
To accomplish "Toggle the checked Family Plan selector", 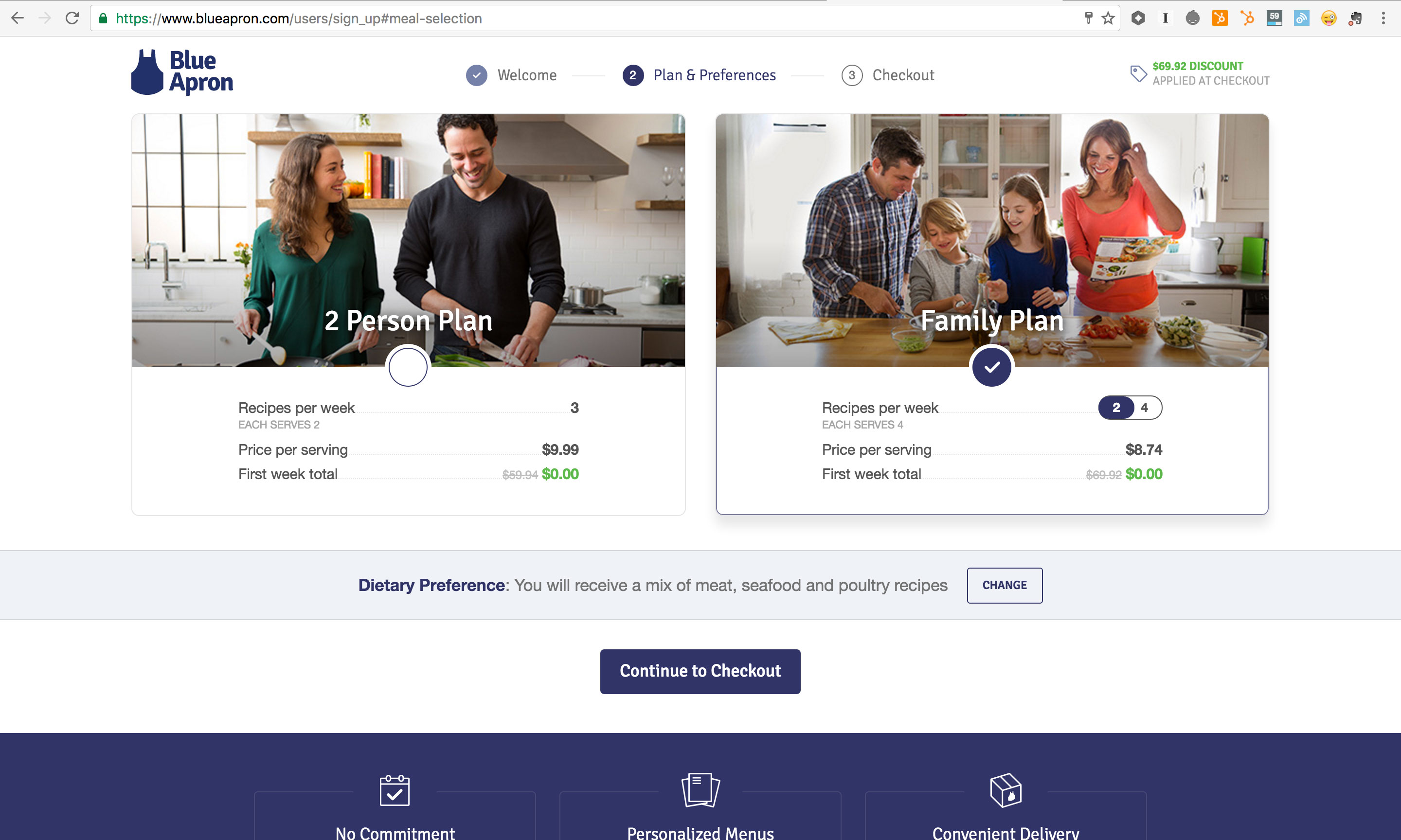I will [x=992, y=367].
